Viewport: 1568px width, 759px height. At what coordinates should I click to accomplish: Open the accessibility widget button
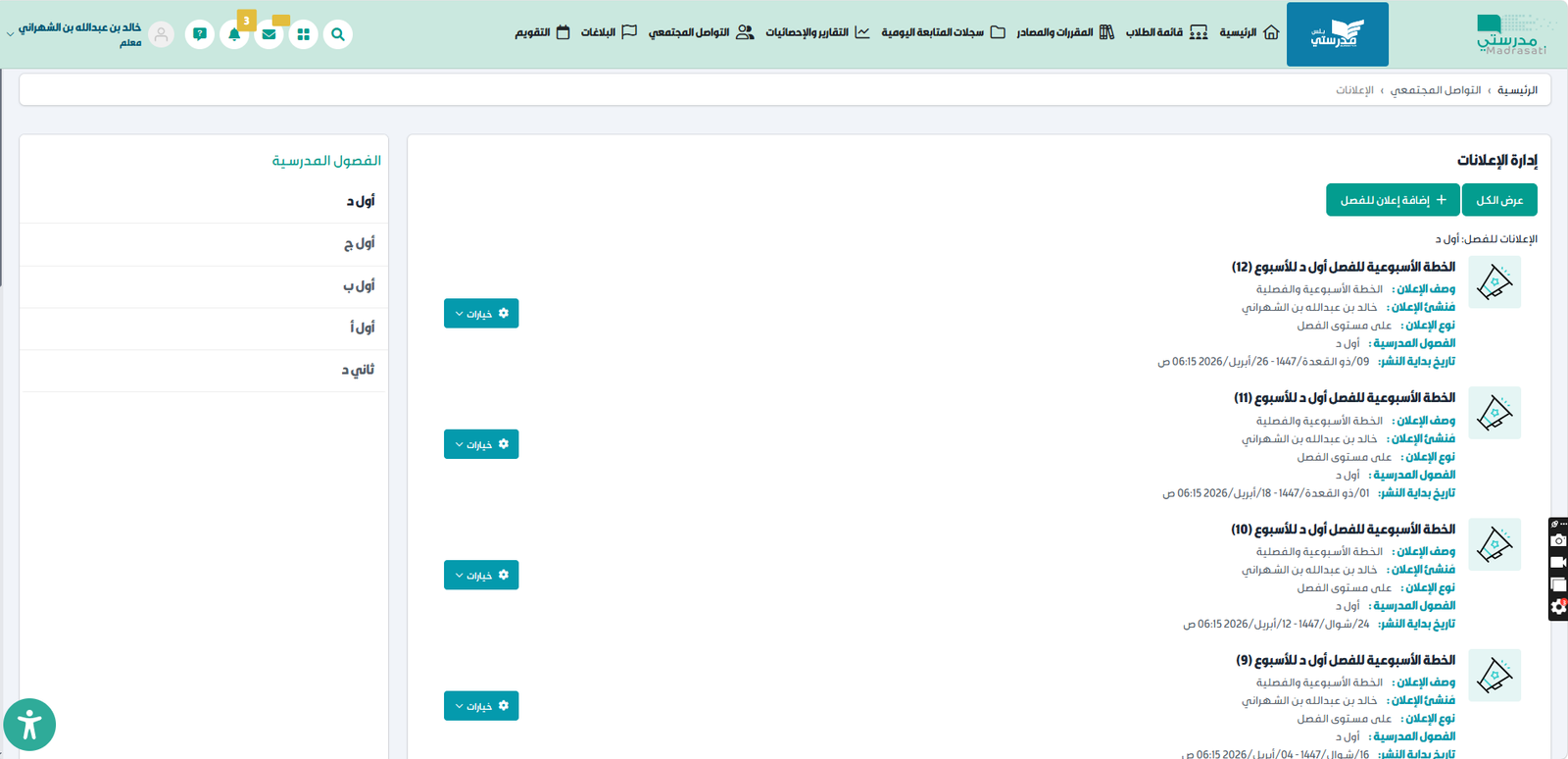point(29,725)
